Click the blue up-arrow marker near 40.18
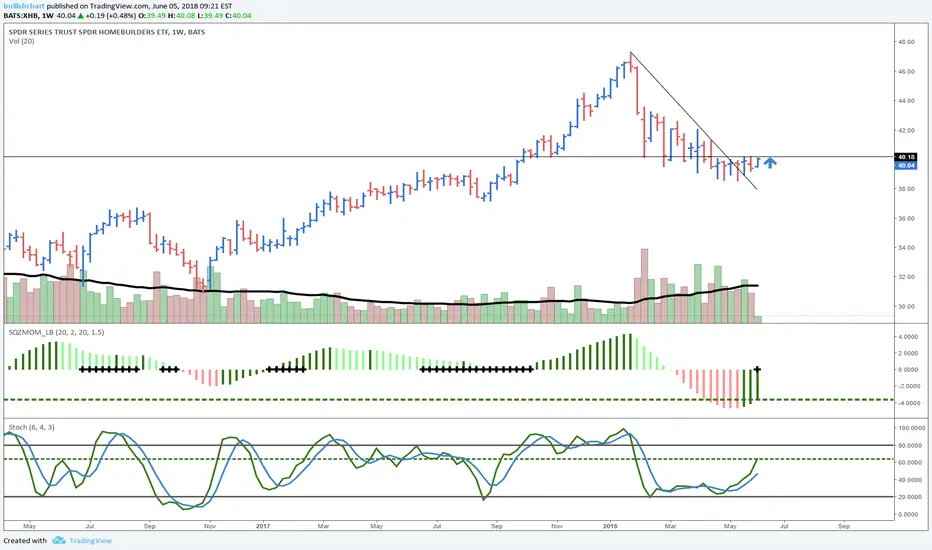Image resolution: width=932 pixels, height=550 pixels. click(x=770, y=162)
